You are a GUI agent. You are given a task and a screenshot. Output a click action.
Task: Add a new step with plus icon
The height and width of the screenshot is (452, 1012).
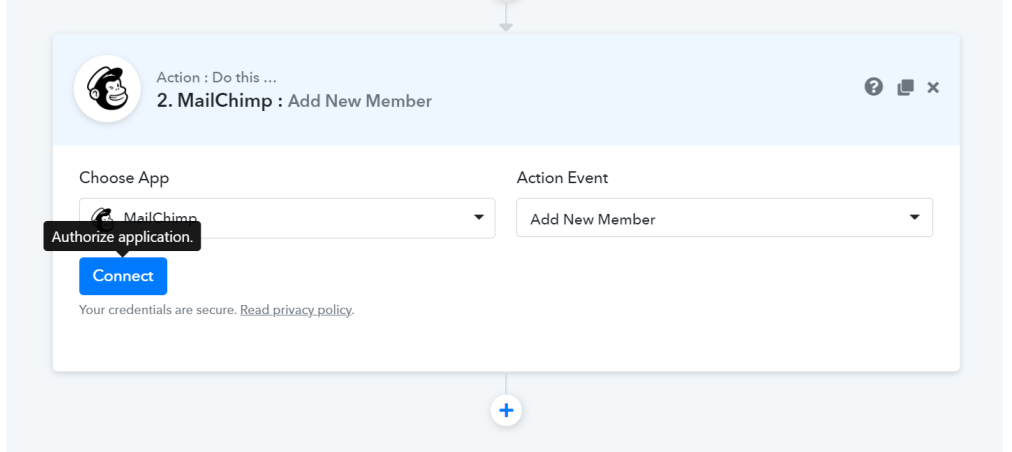point(506,410)
